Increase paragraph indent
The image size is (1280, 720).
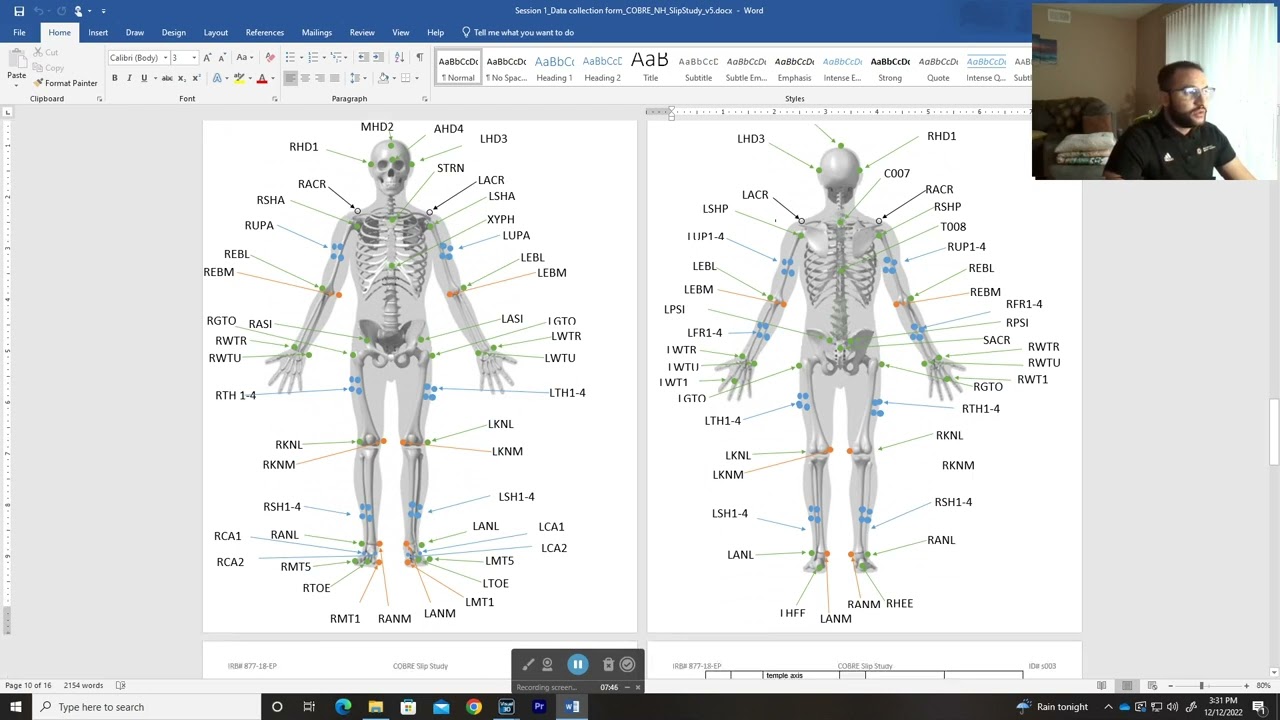378,58
